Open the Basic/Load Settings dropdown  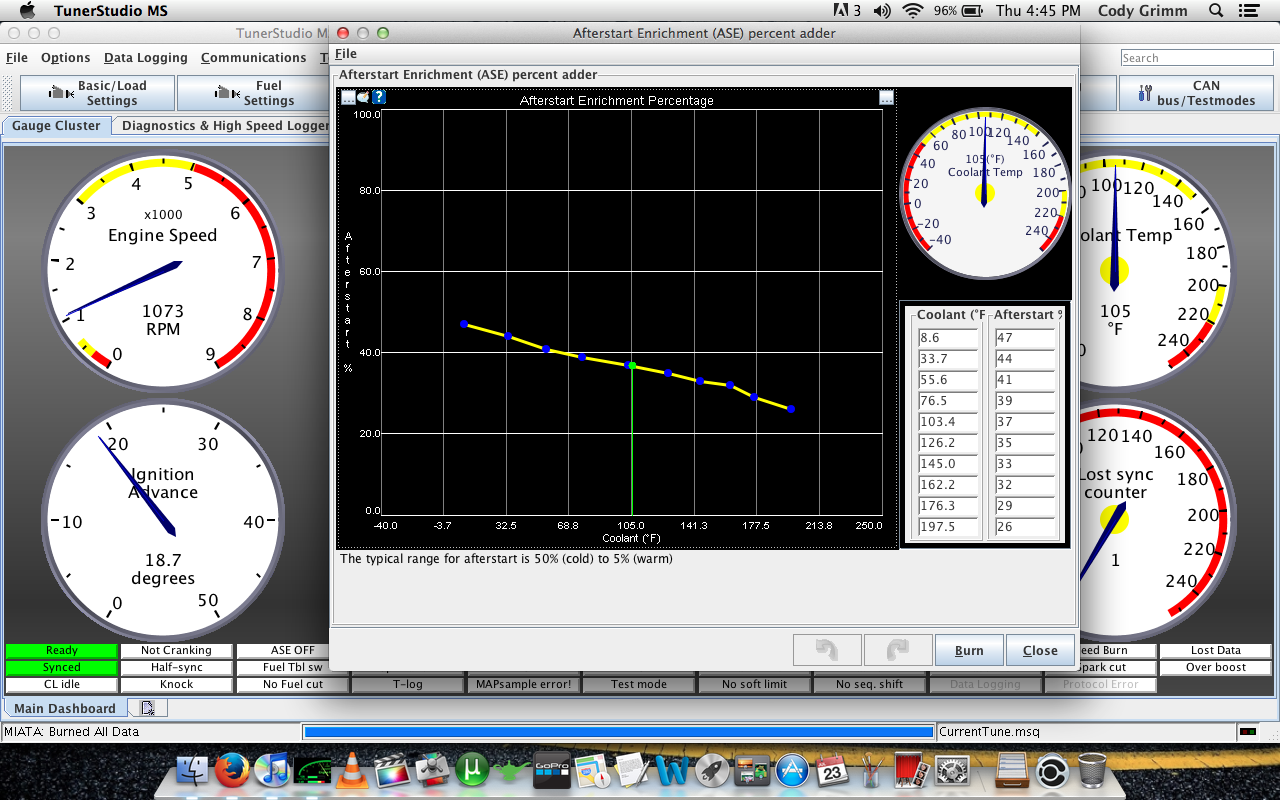click(x=98, y=93)
